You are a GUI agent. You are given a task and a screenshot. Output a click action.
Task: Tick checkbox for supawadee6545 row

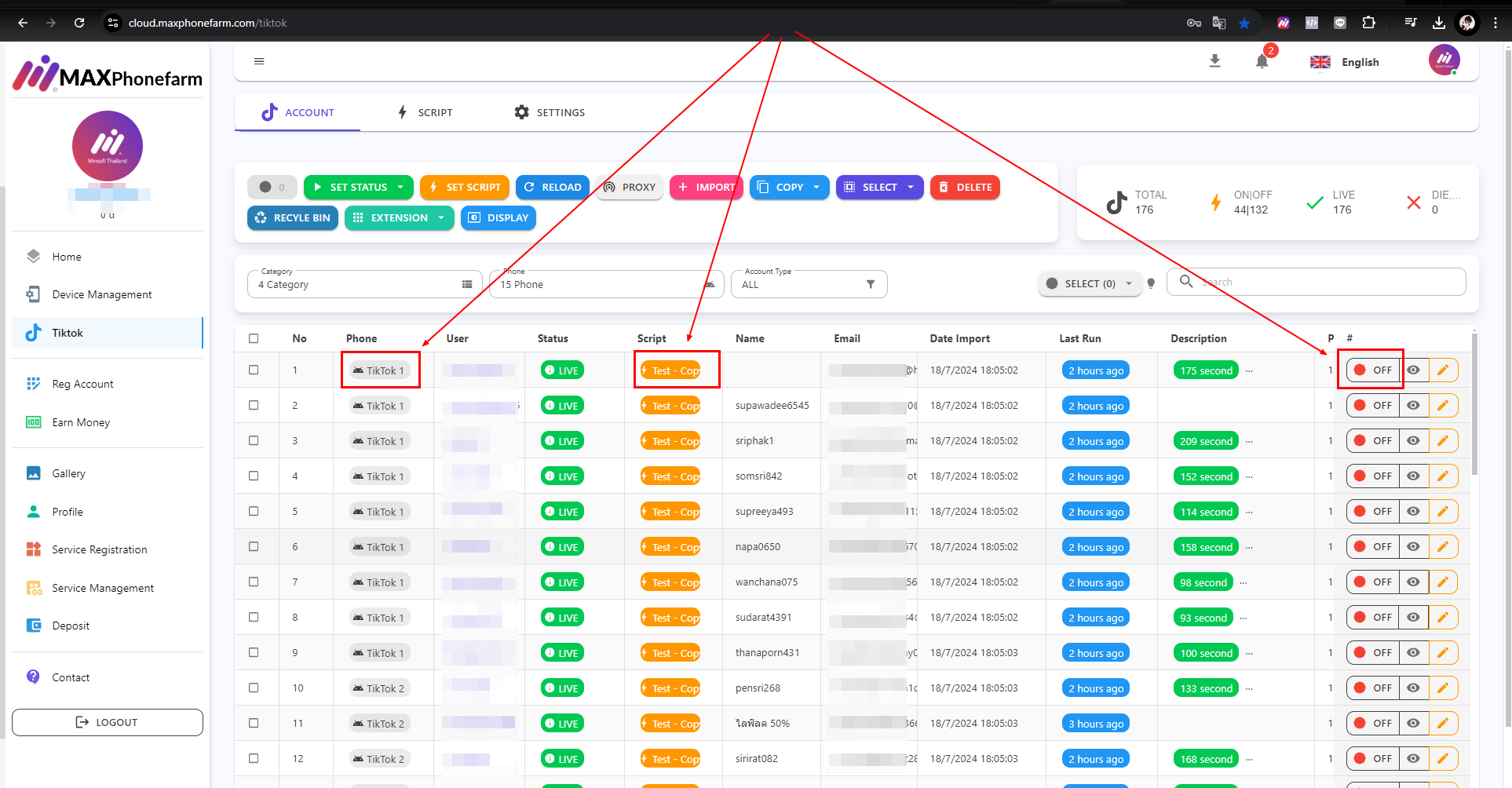pos(254,405)
